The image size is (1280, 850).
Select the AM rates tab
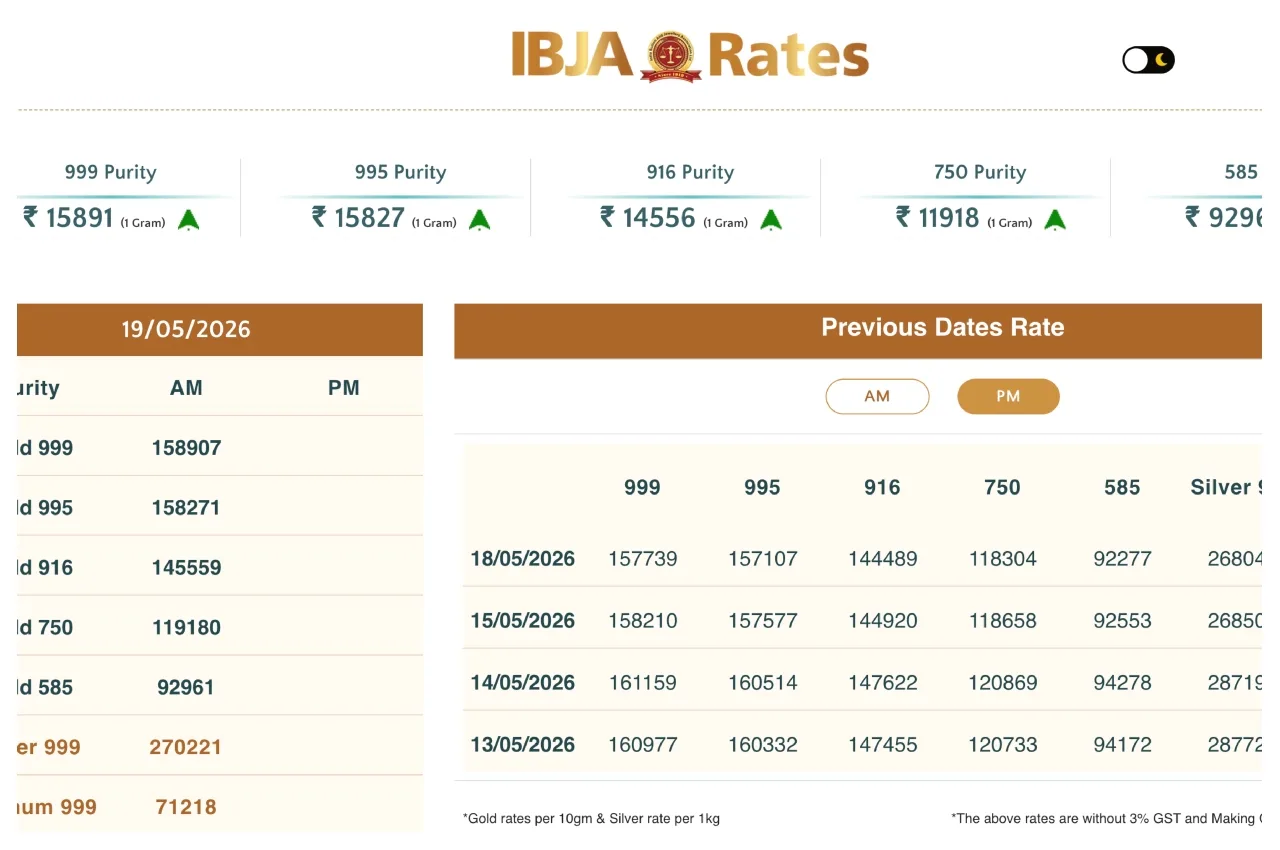(877, 396)
